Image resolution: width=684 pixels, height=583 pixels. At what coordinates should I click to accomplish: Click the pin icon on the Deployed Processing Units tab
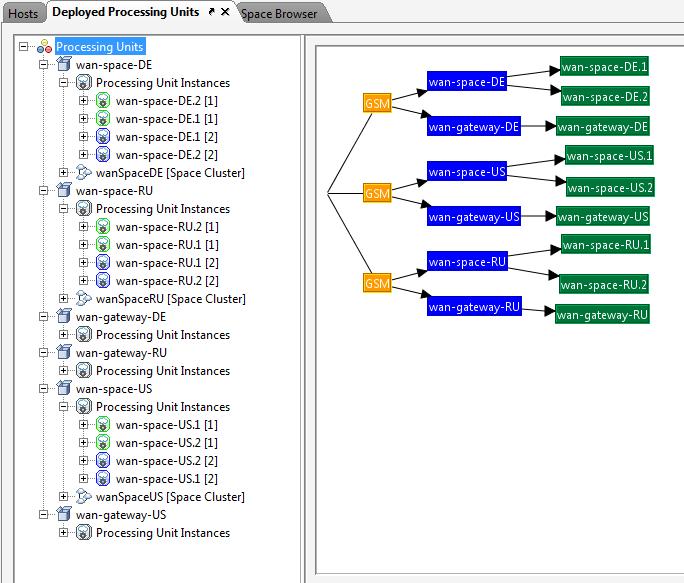210,12
